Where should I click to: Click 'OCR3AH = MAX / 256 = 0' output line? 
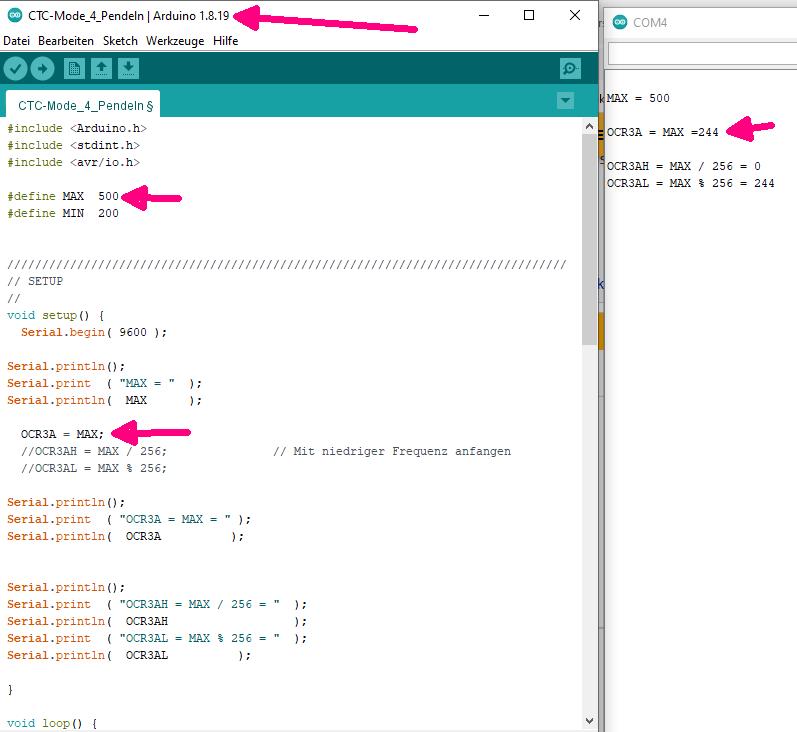pyautogui.click(x=684, y=166)
